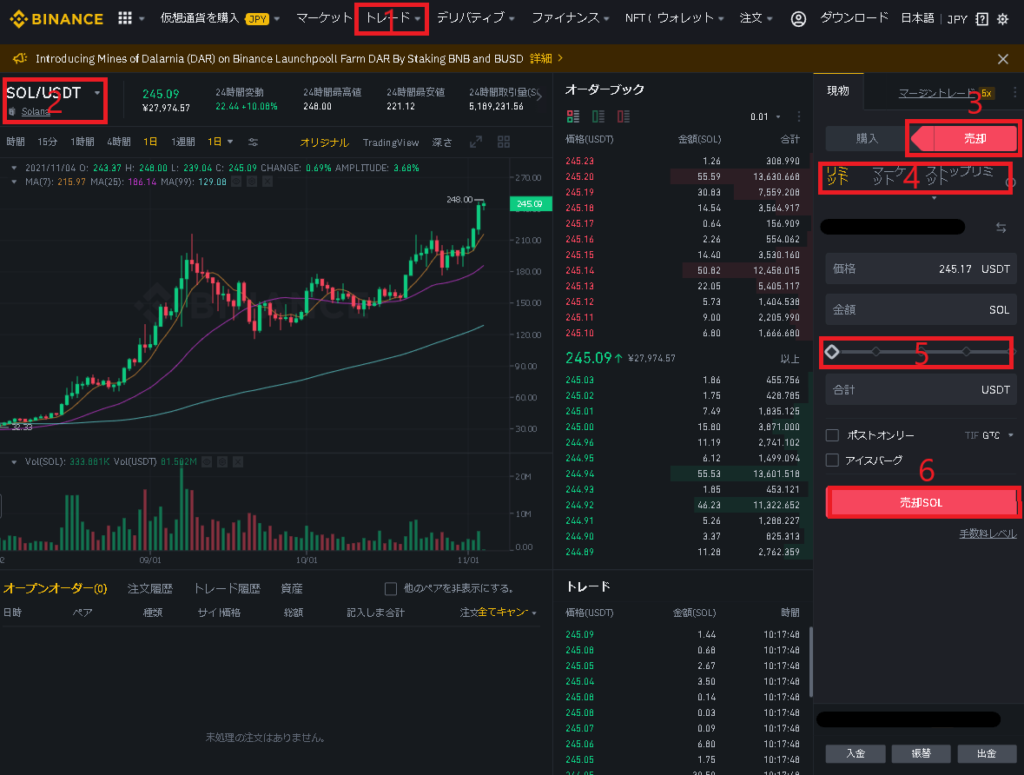The height and width of the screenshot is (775, 1024).
Task: Click the 売却SOL button
Action: coord(921,503)
